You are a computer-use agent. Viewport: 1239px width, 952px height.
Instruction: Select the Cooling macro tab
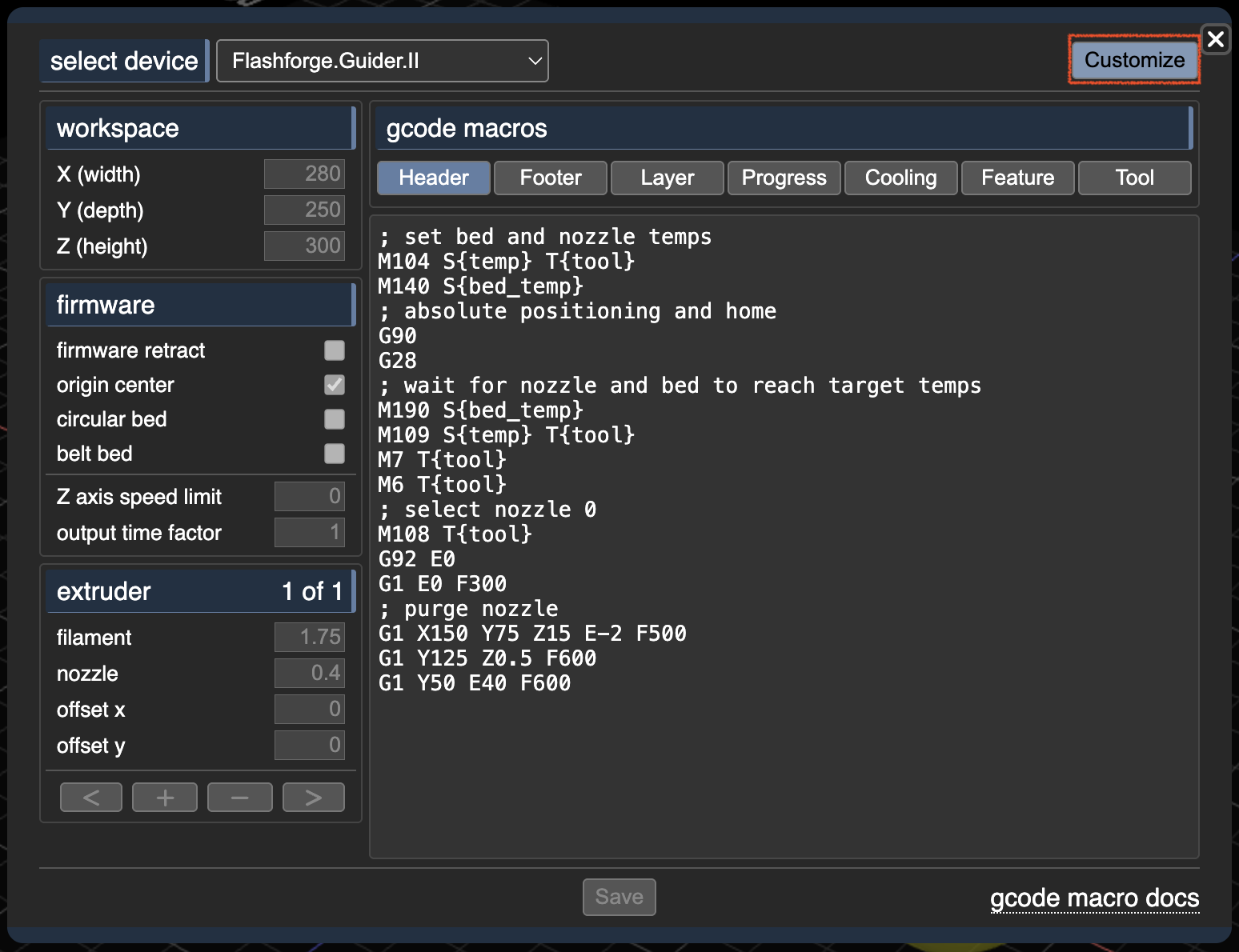pos(900,178)
